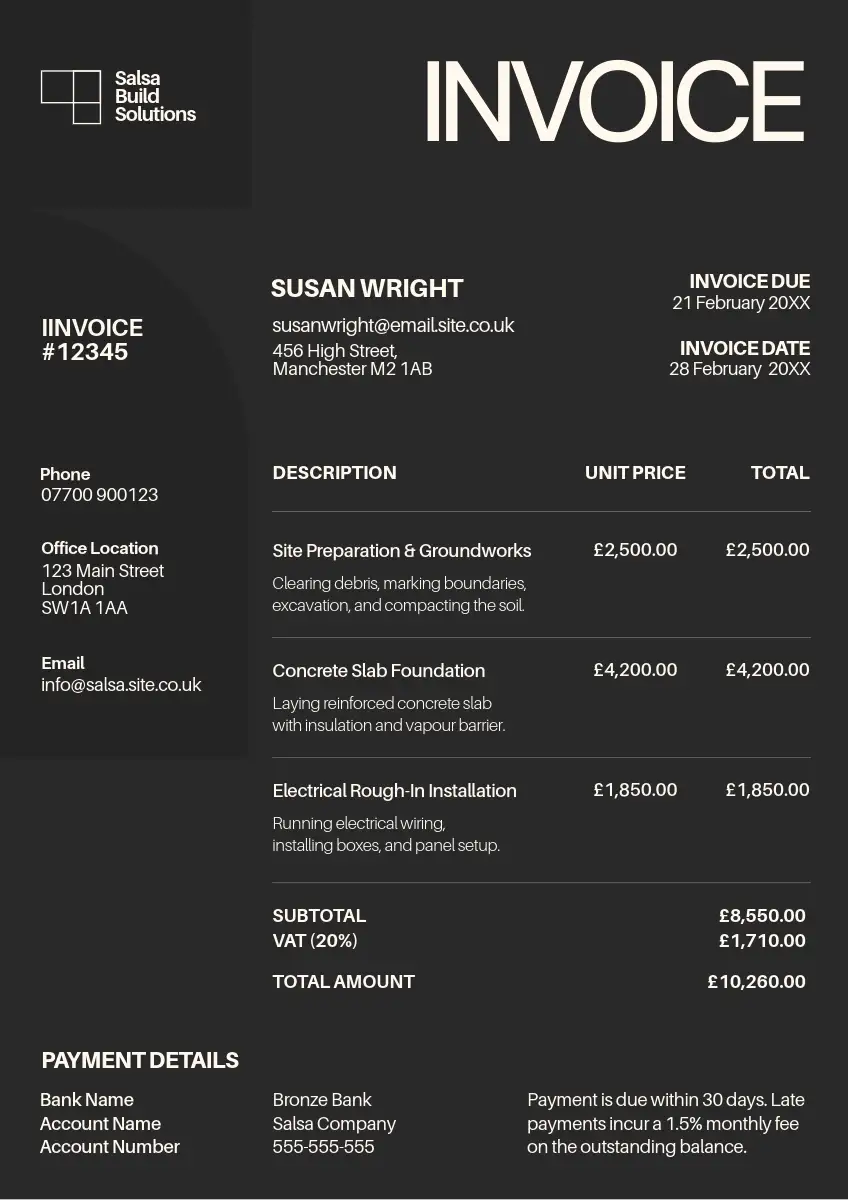Click the Salsa Build Solutions squares logo
This screenshot has height=1200, width=848.
pyautogui.click(x=71, y=97)
